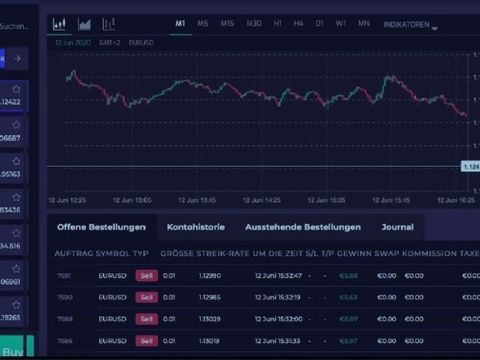Click Sell badge on order 7591
This screenshot has height=360, width=480.
[147, 276]
